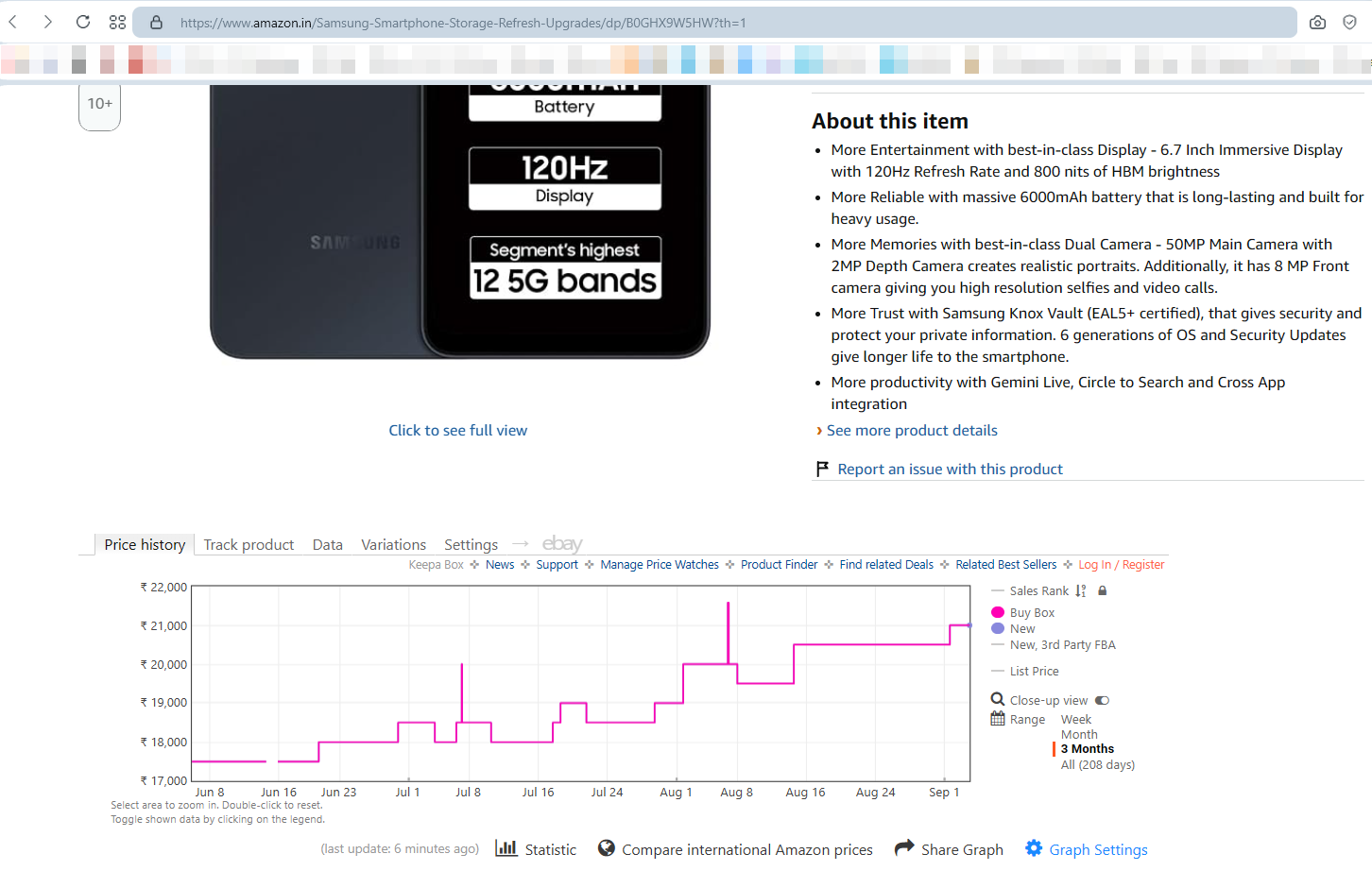Click the purple New color dot
The image size is (1372, 871).
(x=997, y=628)
